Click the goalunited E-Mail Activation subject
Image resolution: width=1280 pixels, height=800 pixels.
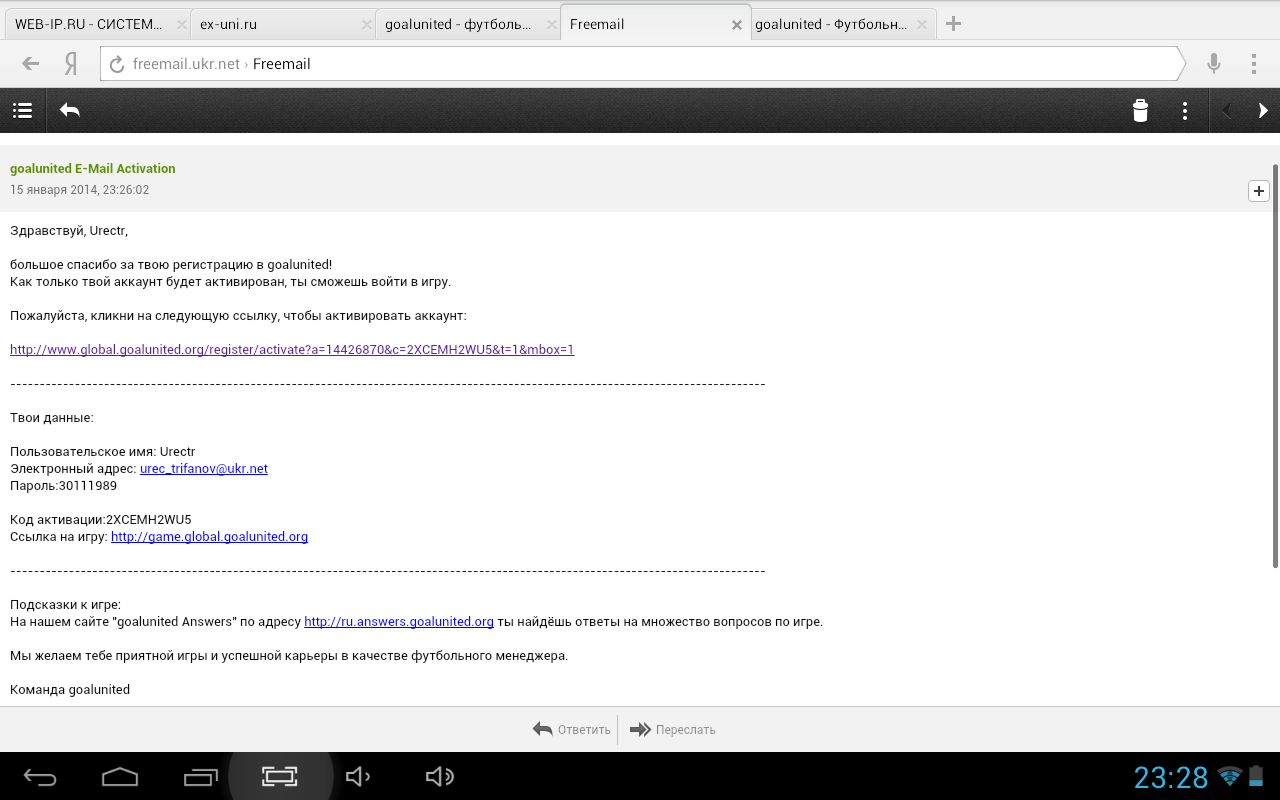pyautogui.click(x=93, y=169)
